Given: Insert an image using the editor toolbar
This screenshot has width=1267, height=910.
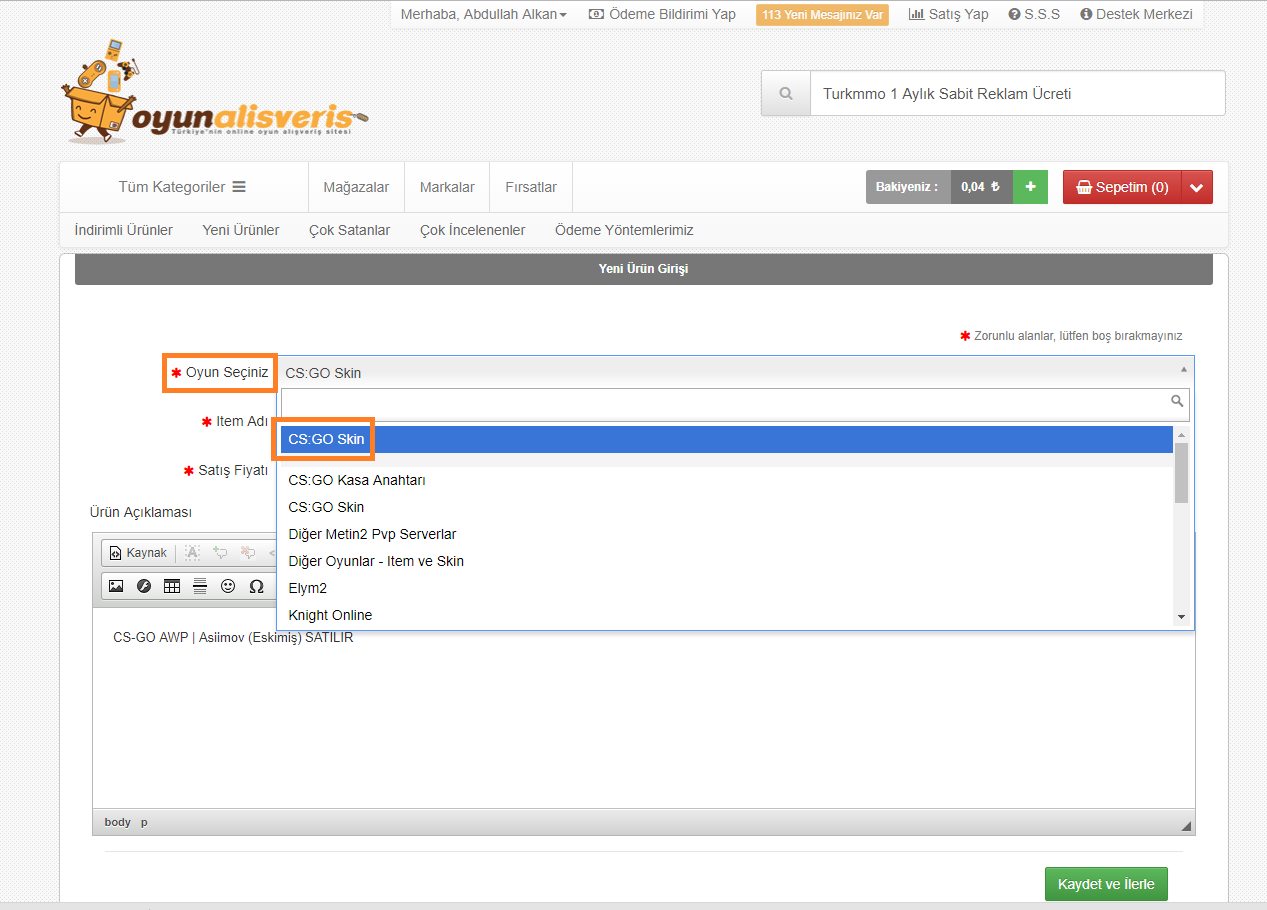Looking at the screenshot, I should coord(116,586).
